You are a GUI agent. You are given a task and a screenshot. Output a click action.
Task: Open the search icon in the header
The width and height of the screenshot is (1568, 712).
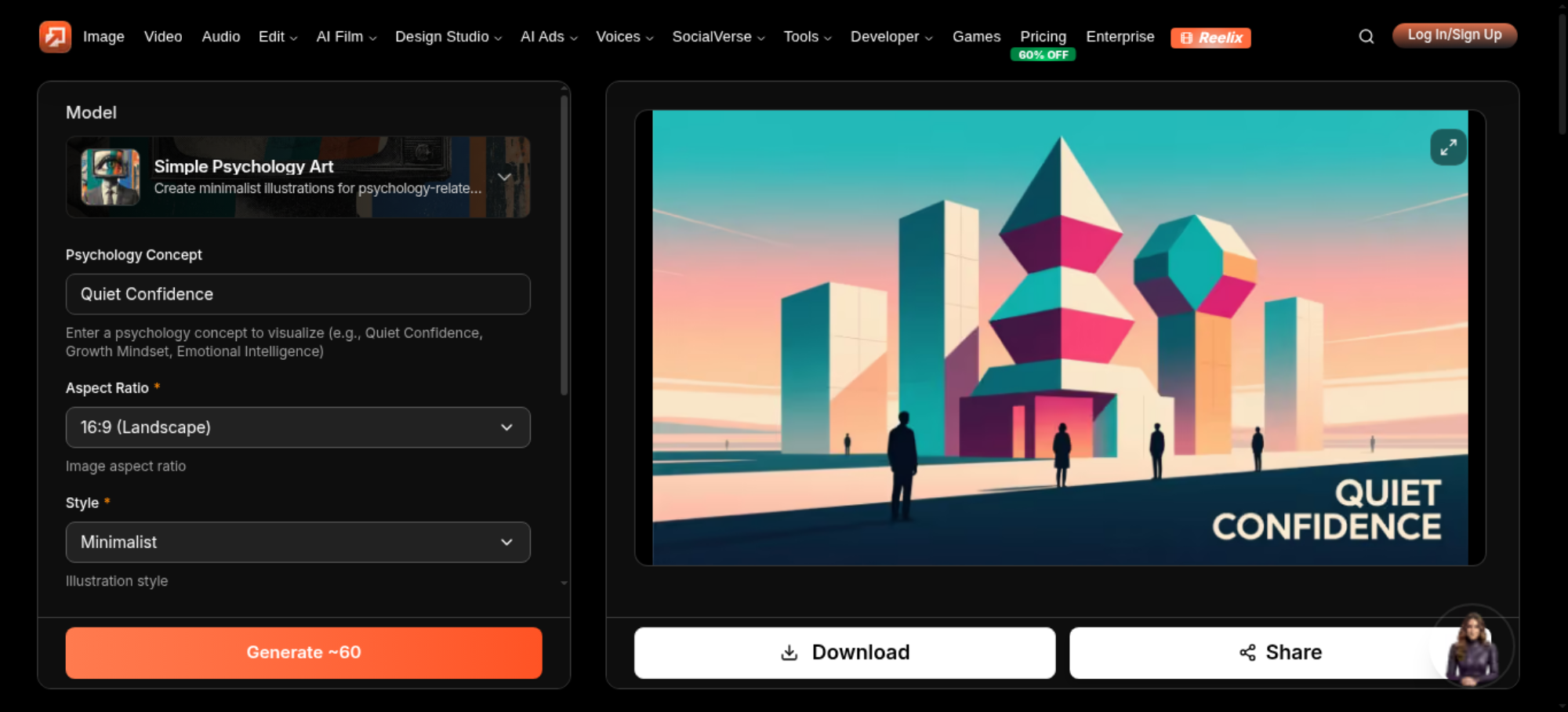point(1366,37)
